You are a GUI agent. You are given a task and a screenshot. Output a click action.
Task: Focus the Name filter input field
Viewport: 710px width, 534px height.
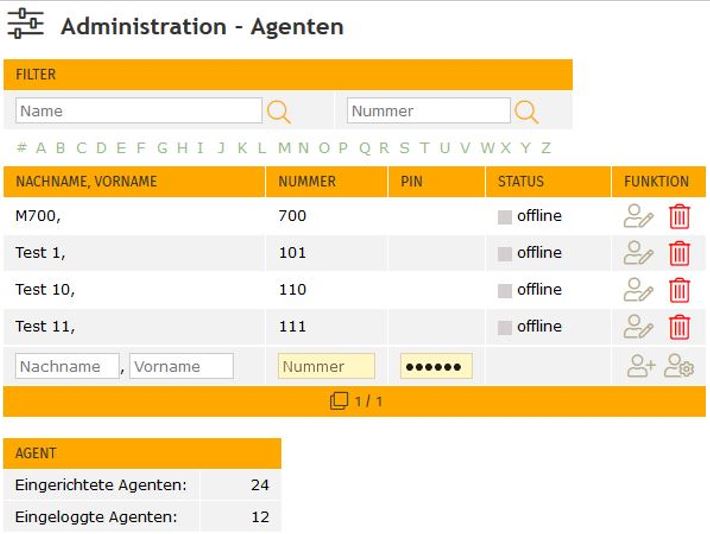139,111
